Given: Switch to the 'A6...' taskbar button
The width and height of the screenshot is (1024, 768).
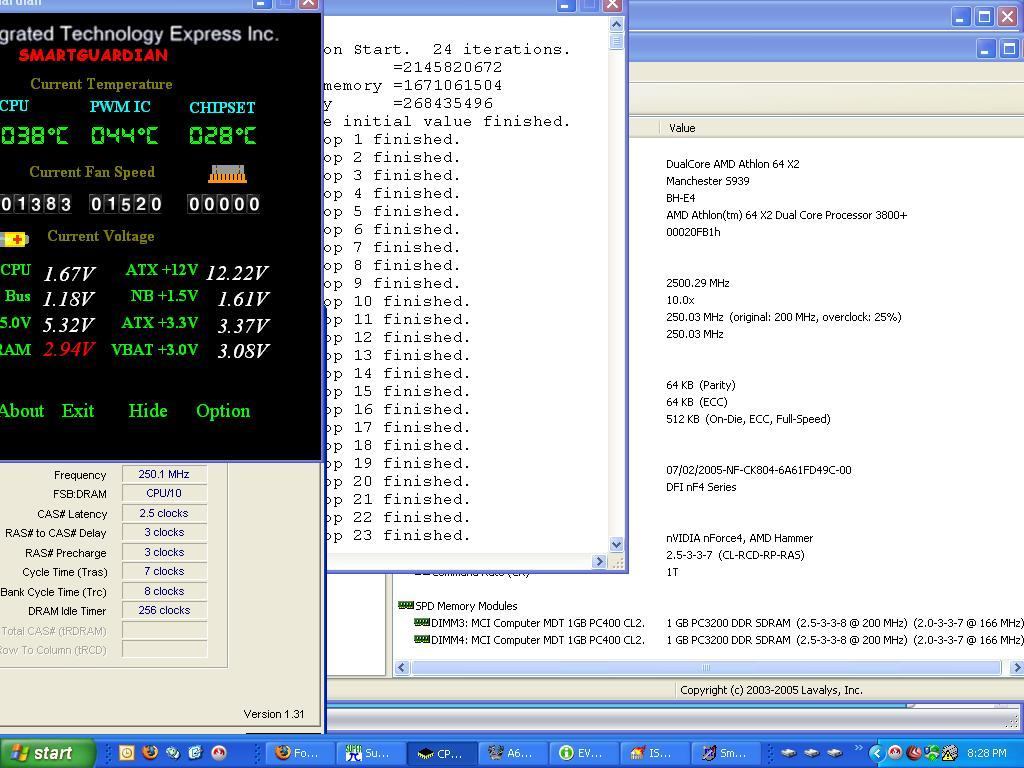Looking at the screenshot, I should point(513,753).
